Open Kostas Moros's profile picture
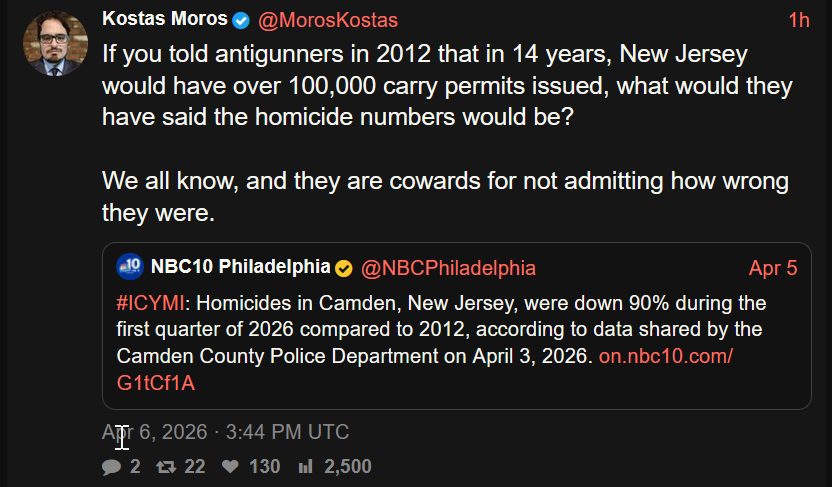Image resolution: width=832 pixels, height=487 pixels. (55, 43)
